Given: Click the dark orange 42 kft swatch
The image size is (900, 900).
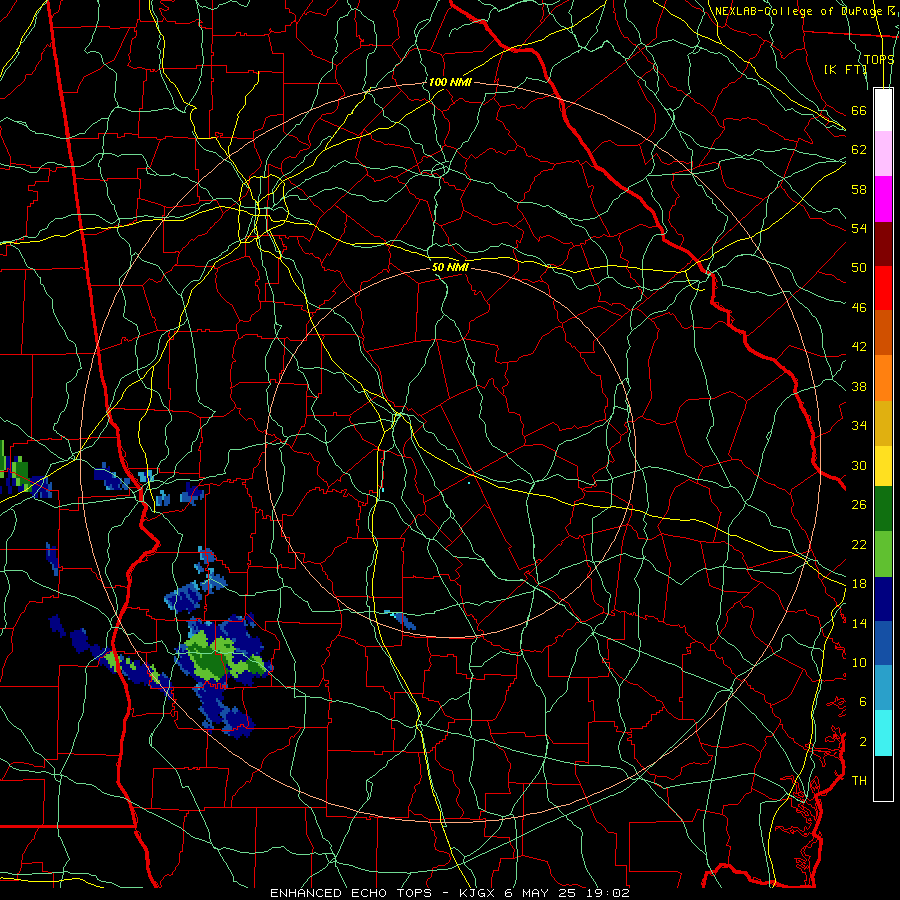Looking at the screenshot, I should [x=883, y=333].
